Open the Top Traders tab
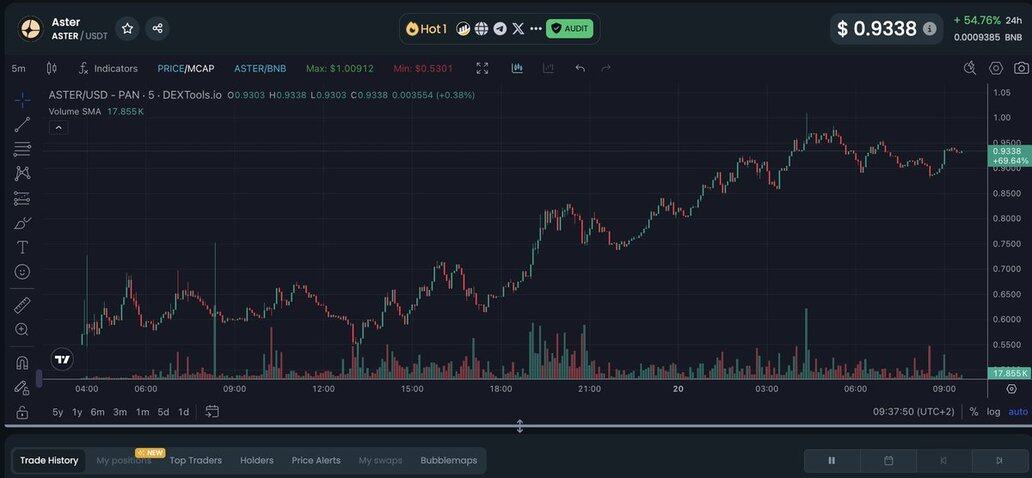The height and width of the screenshot is (478, 1032). [195, 460]
